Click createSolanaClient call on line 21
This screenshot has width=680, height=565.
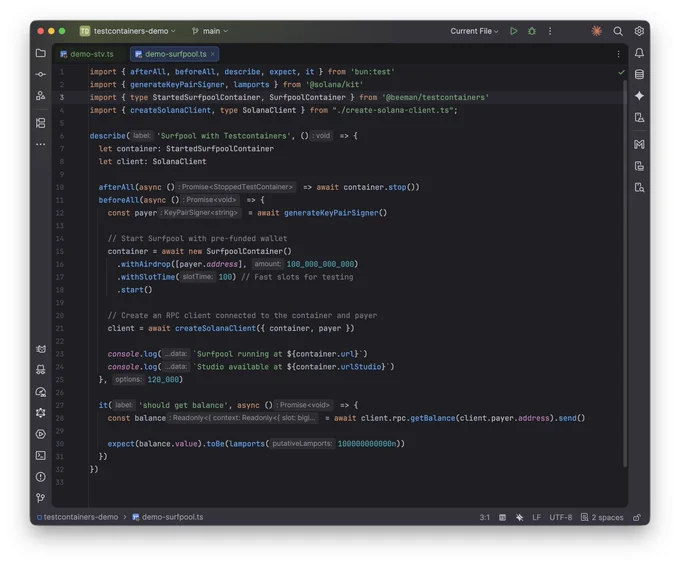coord(215,328)
